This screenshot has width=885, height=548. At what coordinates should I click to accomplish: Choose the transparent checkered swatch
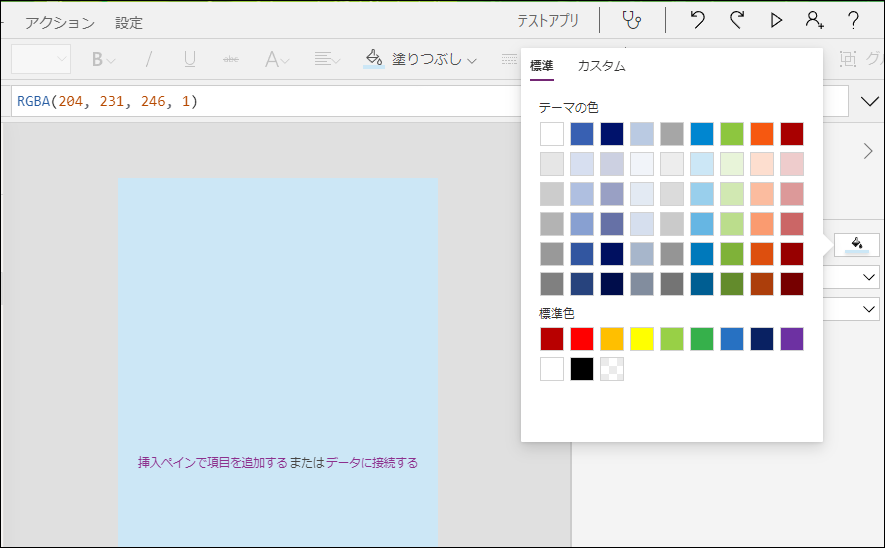click(x=612, y=369)
